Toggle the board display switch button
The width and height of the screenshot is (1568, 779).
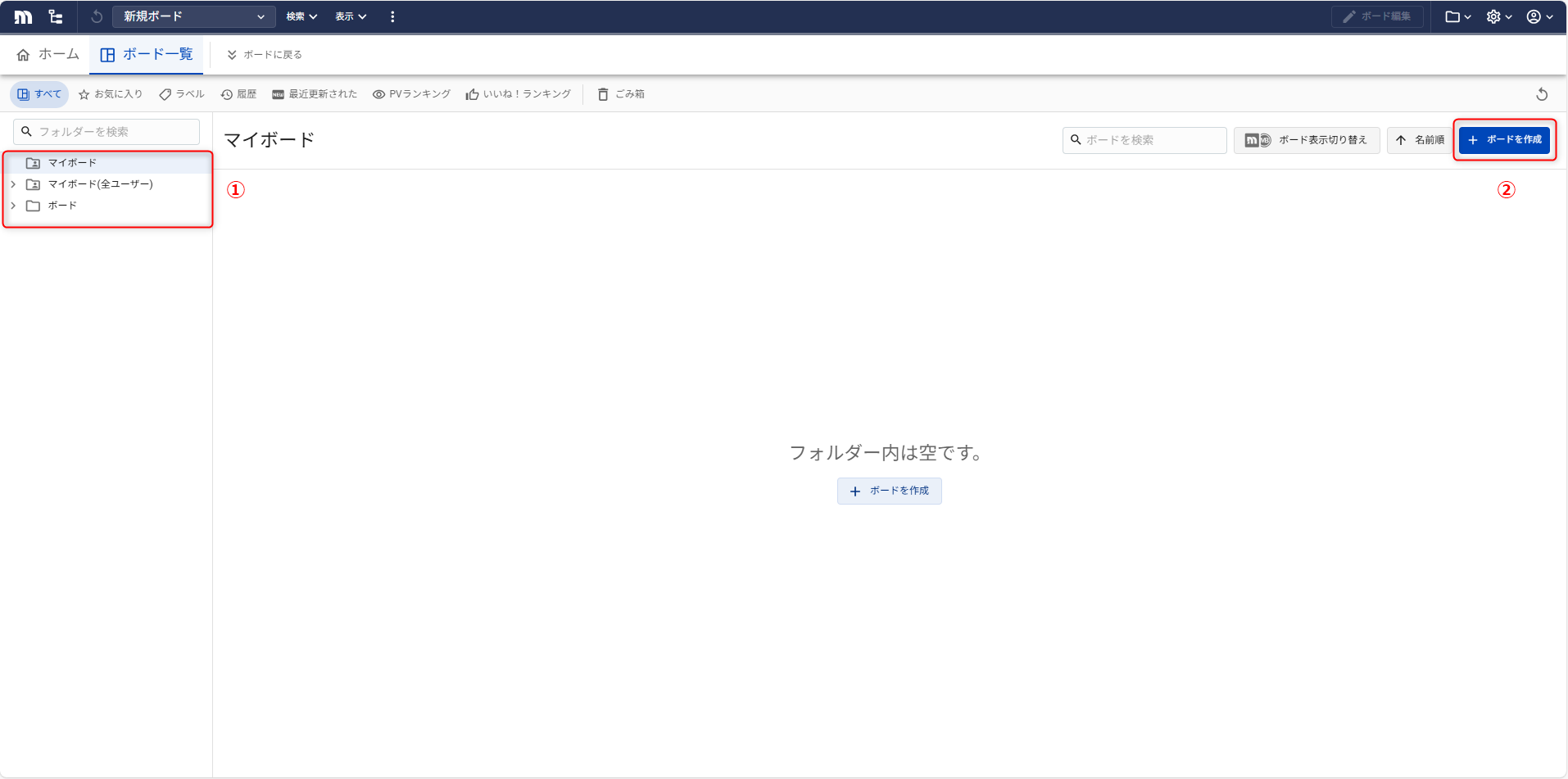pyautogui.click(x=1306, y=140)
